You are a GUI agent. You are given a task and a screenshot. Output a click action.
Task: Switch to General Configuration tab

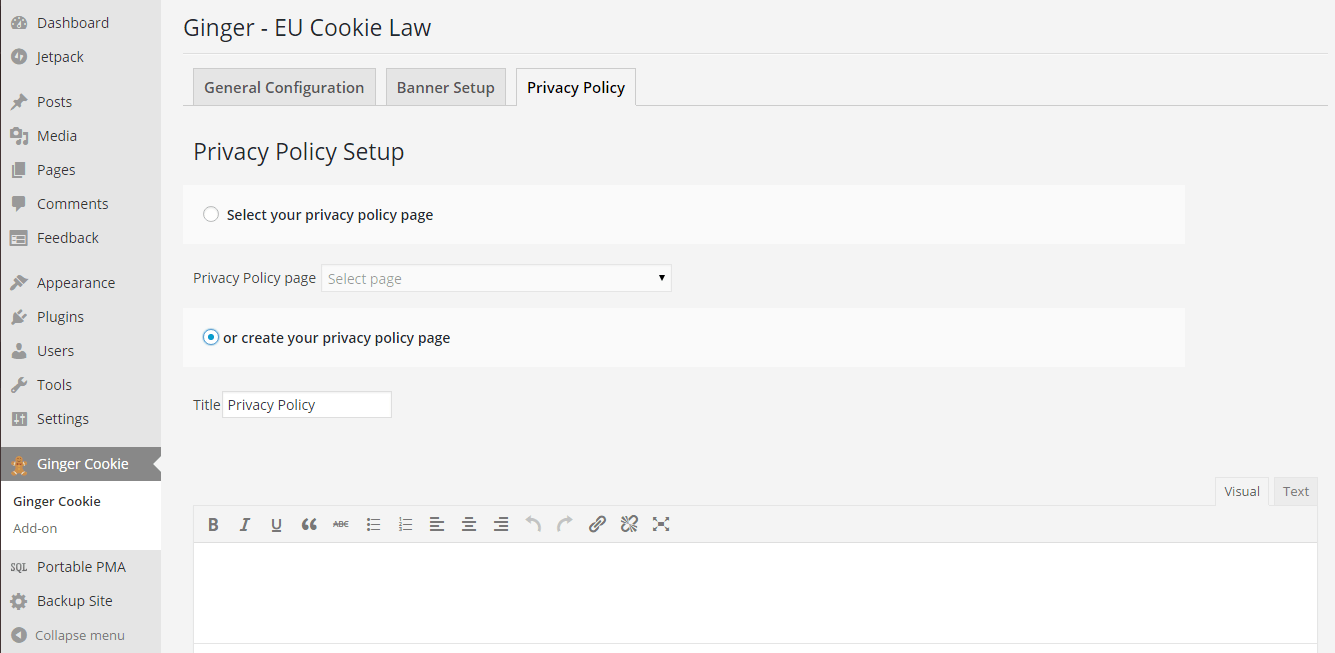284,87
